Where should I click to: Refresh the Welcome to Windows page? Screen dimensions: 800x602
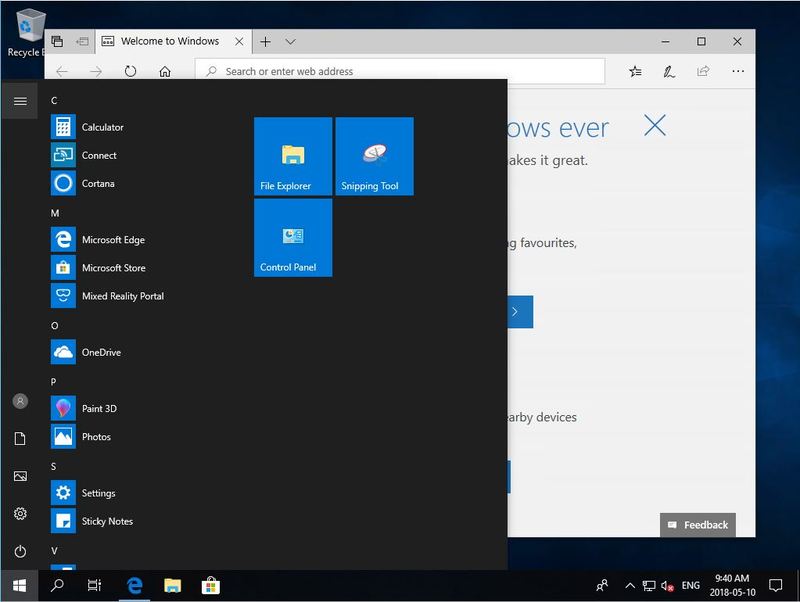(130, 71)
